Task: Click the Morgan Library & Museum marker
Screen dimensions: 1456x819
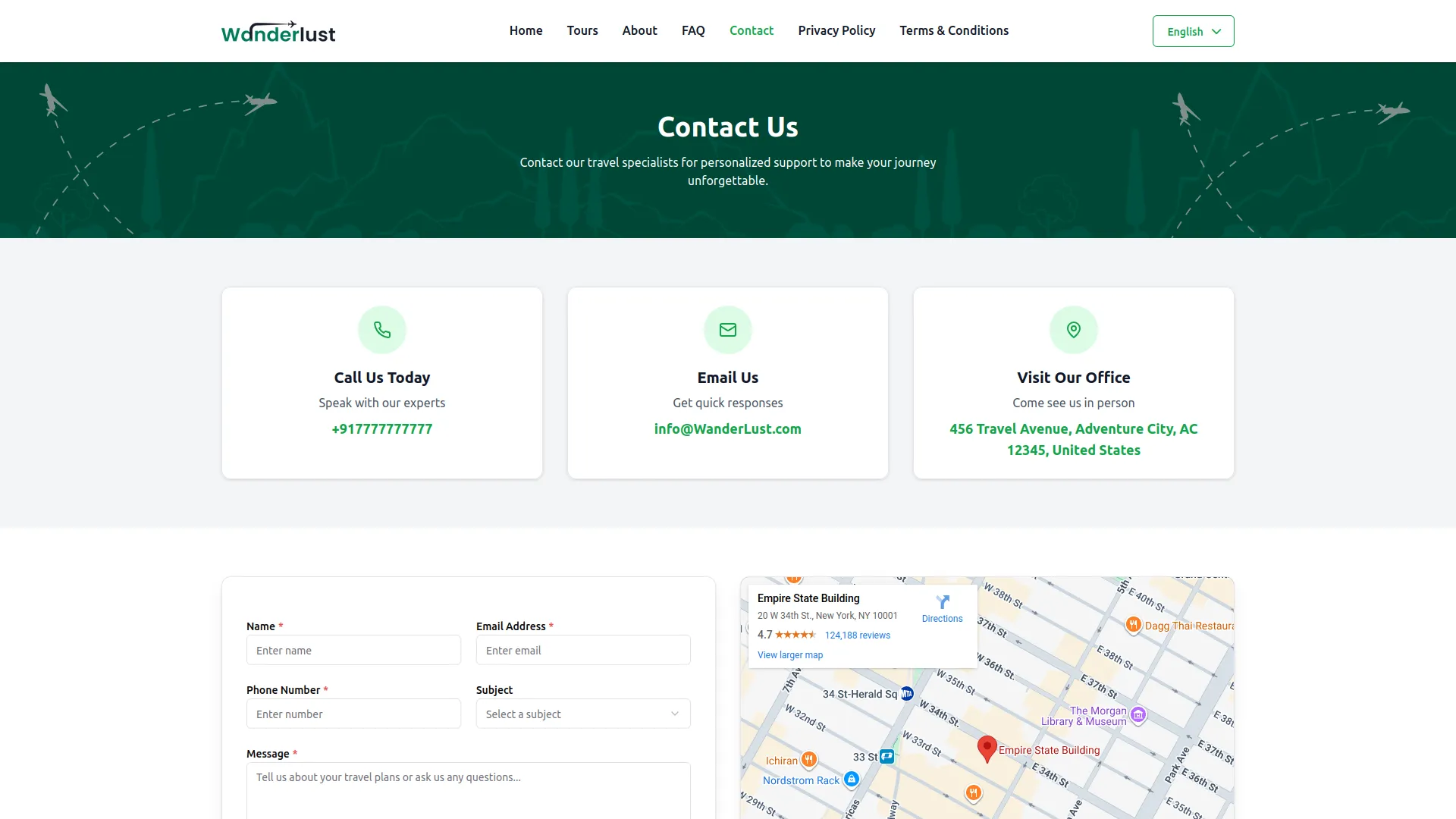Action: point(1137,714)
